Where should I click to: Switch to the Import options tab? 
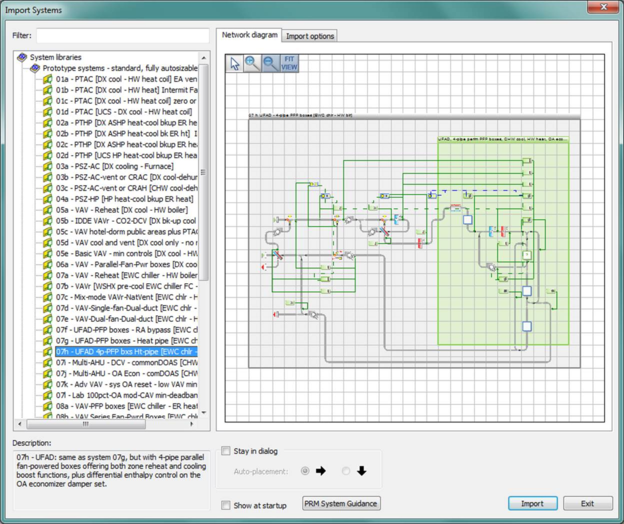pyautogui.click(x=311, y=36)
